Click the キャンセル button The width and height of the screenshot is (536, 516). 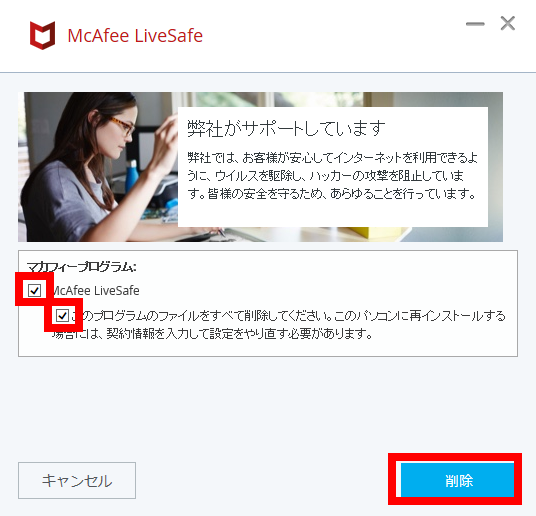point(77,480)
